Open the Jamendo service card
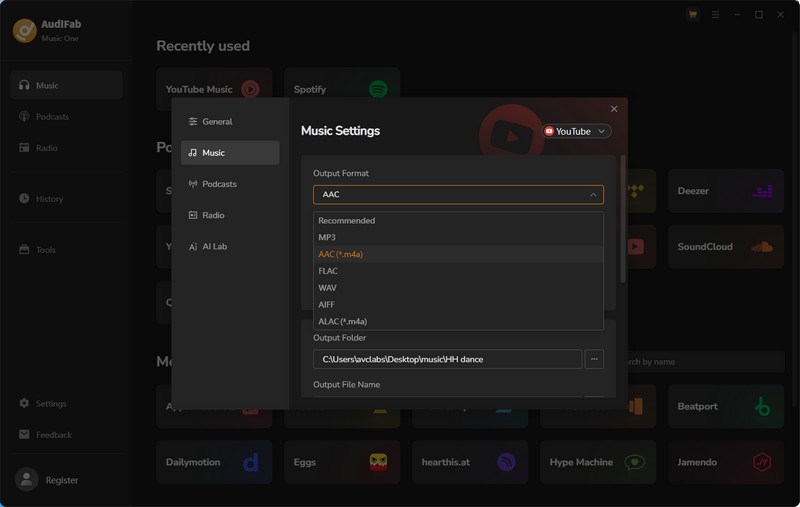 pyautogui.click(x=726, y=462)
